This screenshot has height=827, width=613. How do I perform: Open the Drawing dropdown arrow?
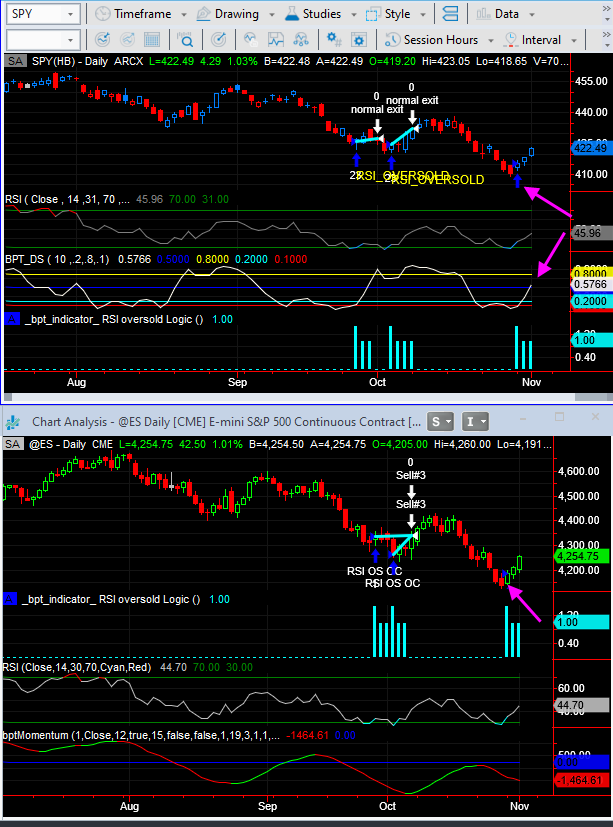click(x=272, y=15)
